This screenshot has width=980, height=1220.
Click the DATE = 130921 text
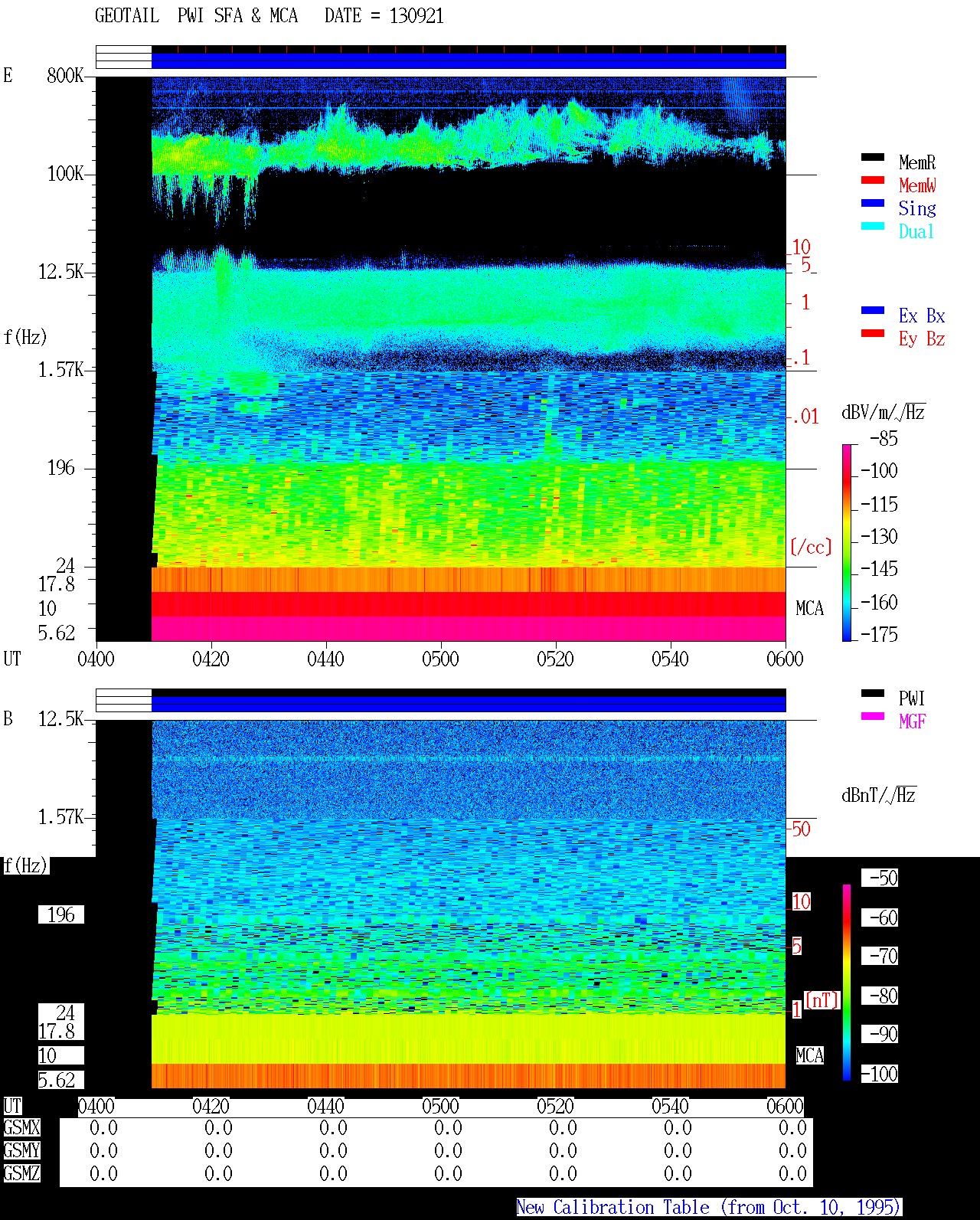click(384, 16)
